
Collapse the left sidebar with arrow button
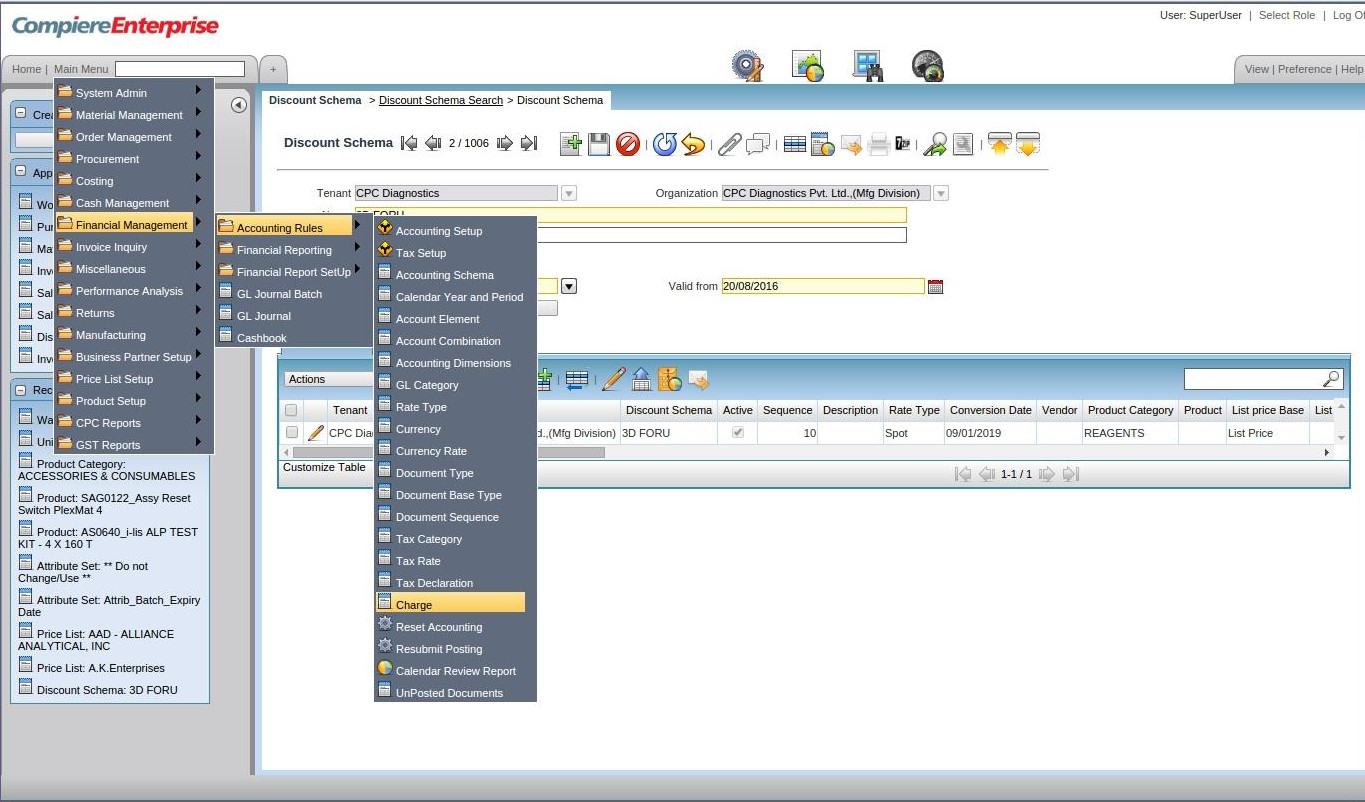pyautogui.click(x=239, y=105)
